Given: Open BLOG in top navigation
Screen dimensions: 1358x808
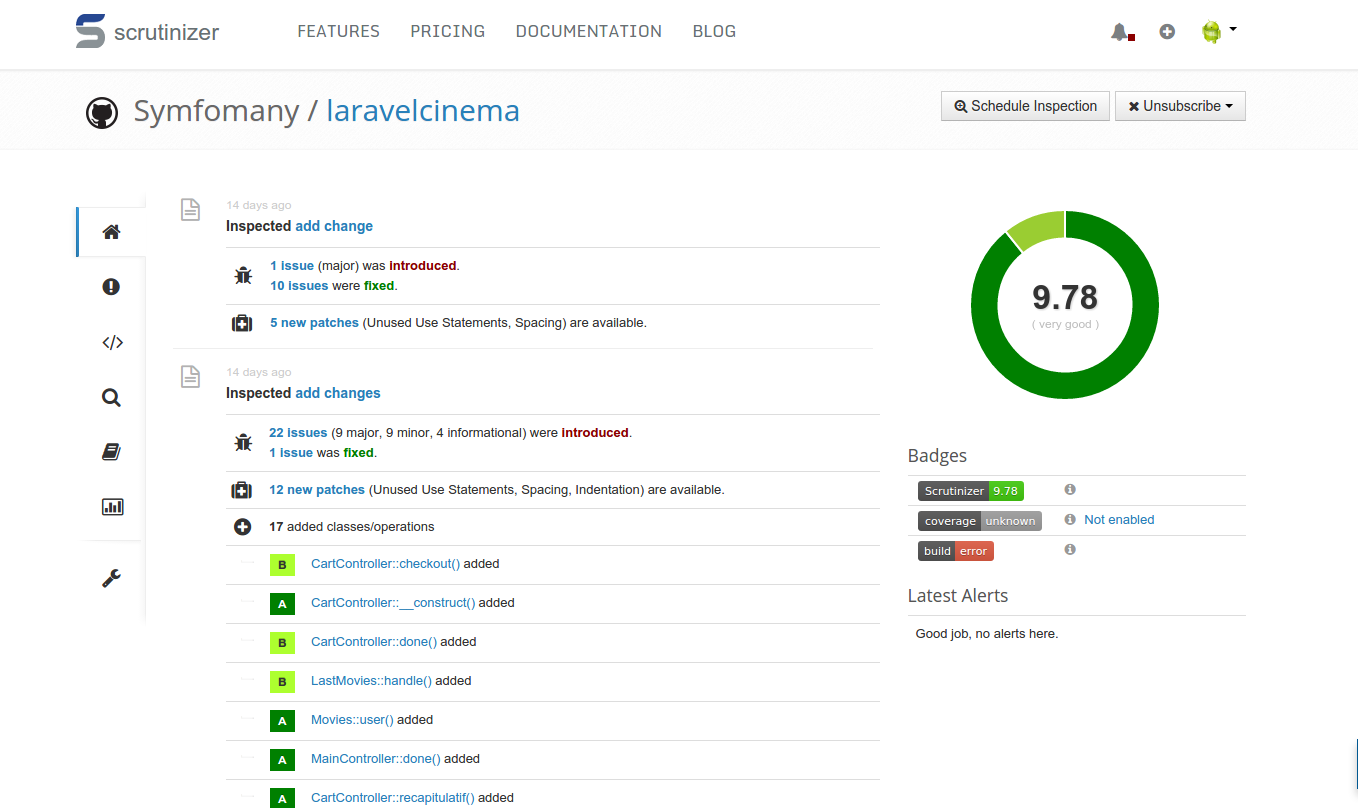Looking at the screenshot, I should coord(714,31).
